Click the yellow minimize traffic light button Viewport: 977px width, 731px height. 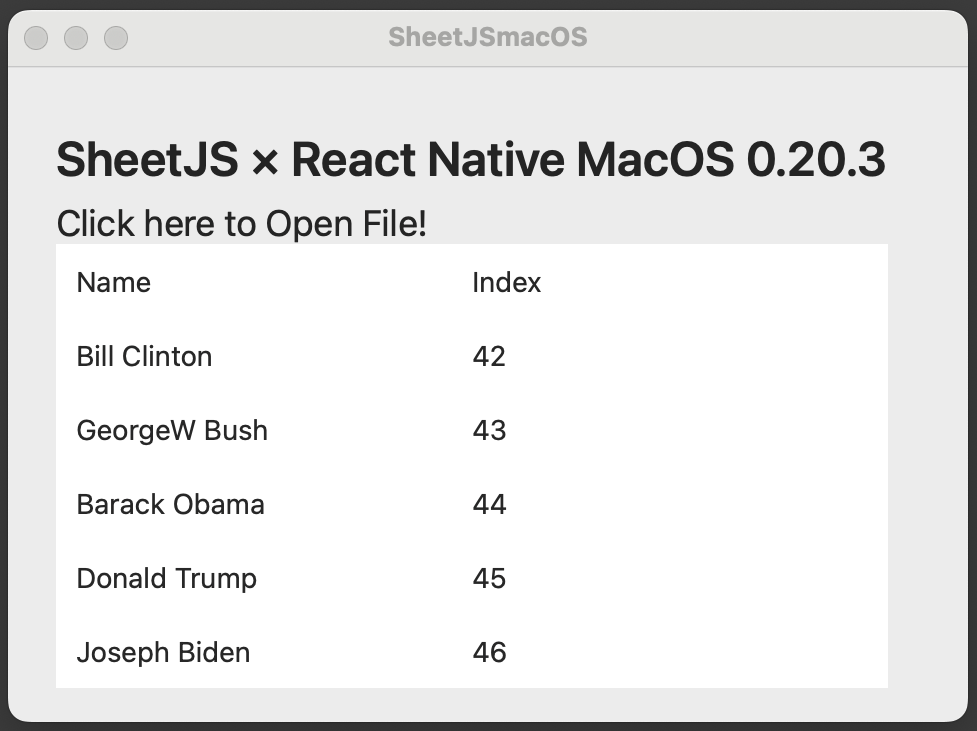point(75,37)
